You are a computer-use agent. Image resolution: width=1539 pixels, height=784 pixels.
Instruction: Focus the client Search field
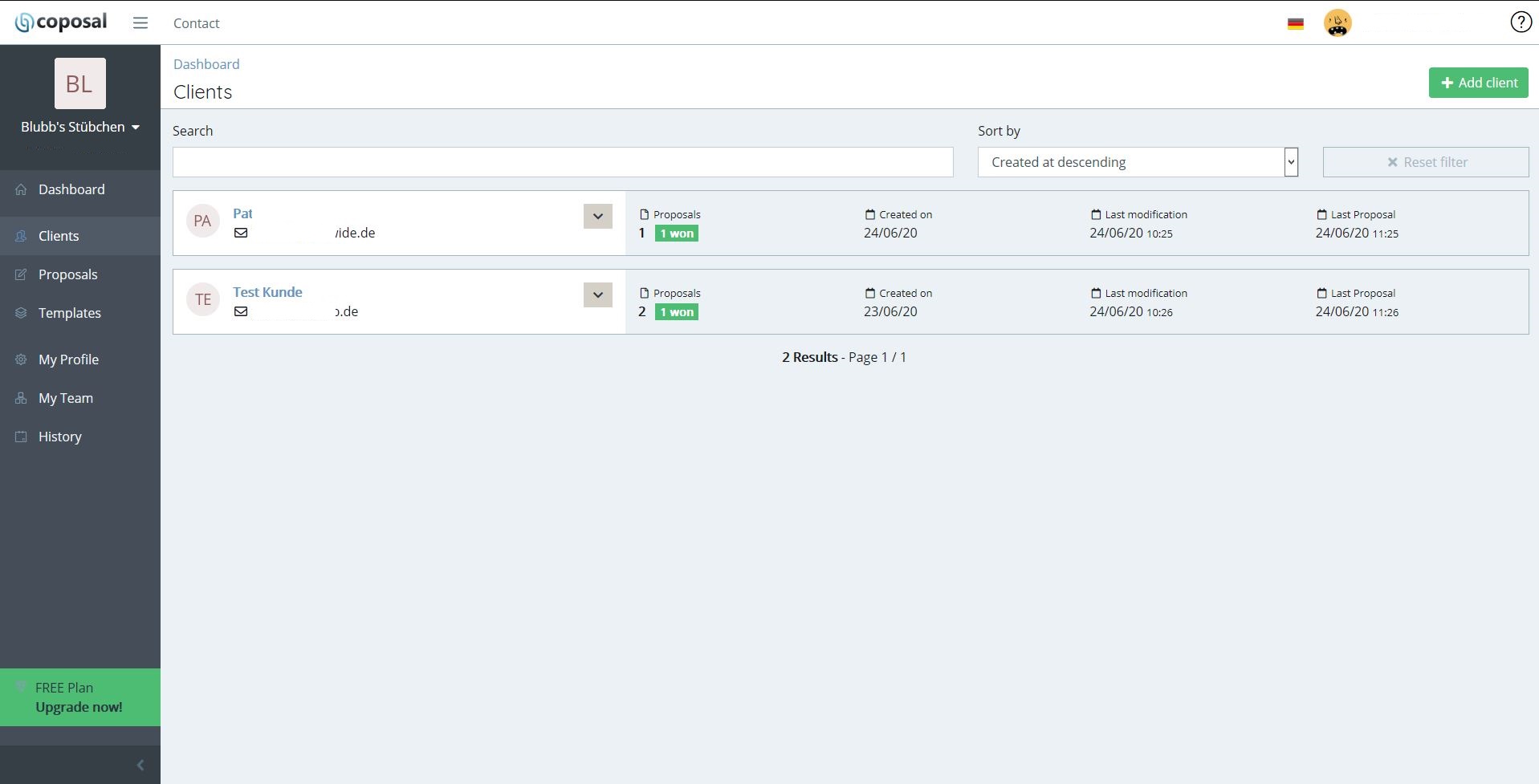point(563,162)
